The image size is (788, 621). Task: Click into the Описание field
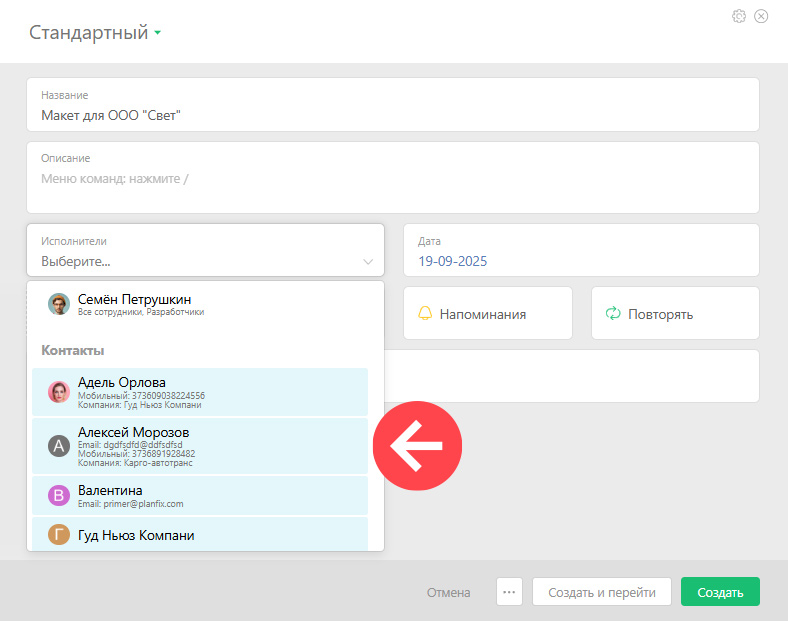392,177
